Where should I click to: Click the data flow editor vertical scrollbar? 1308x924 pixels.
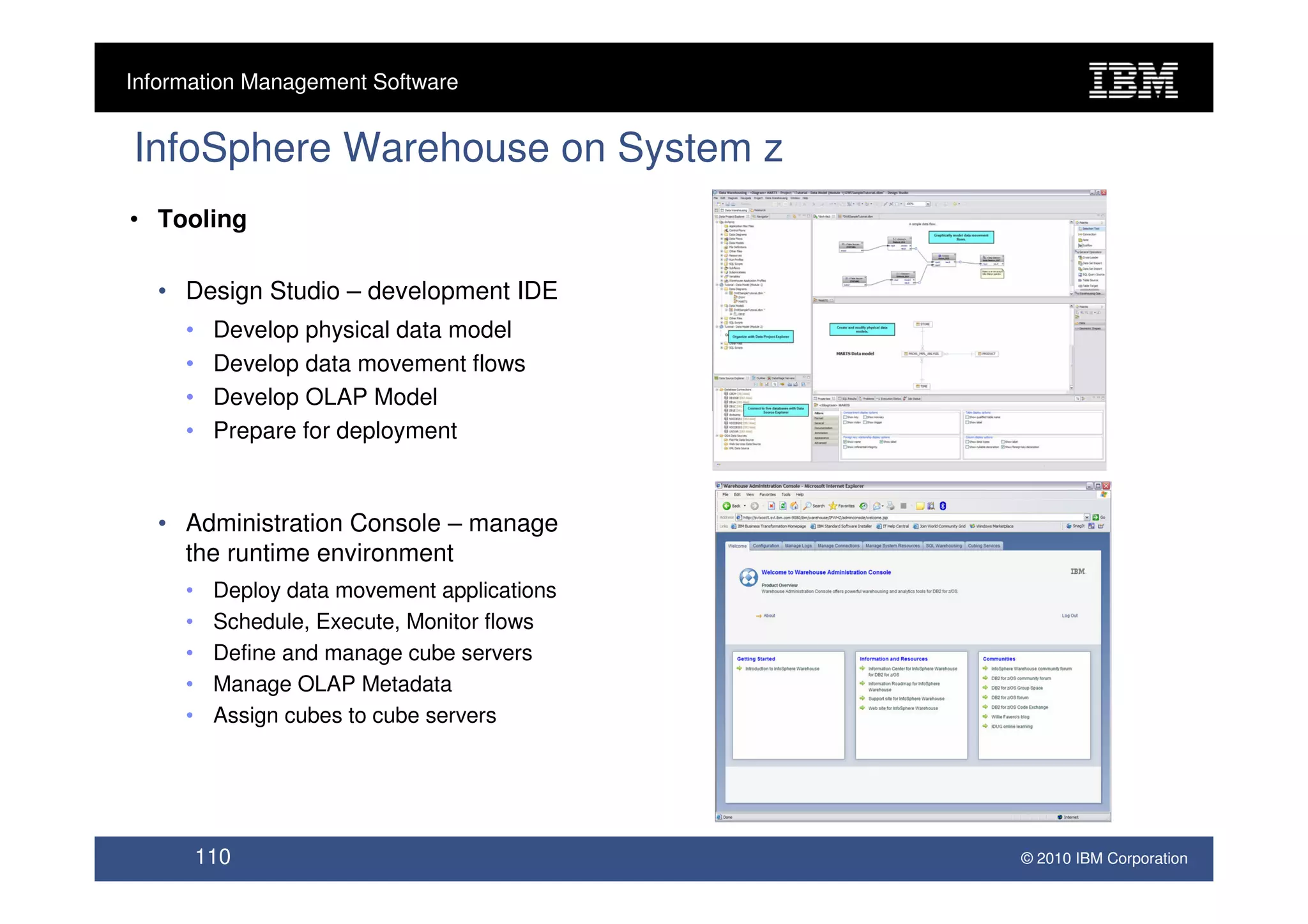(x=1072, y=258)
